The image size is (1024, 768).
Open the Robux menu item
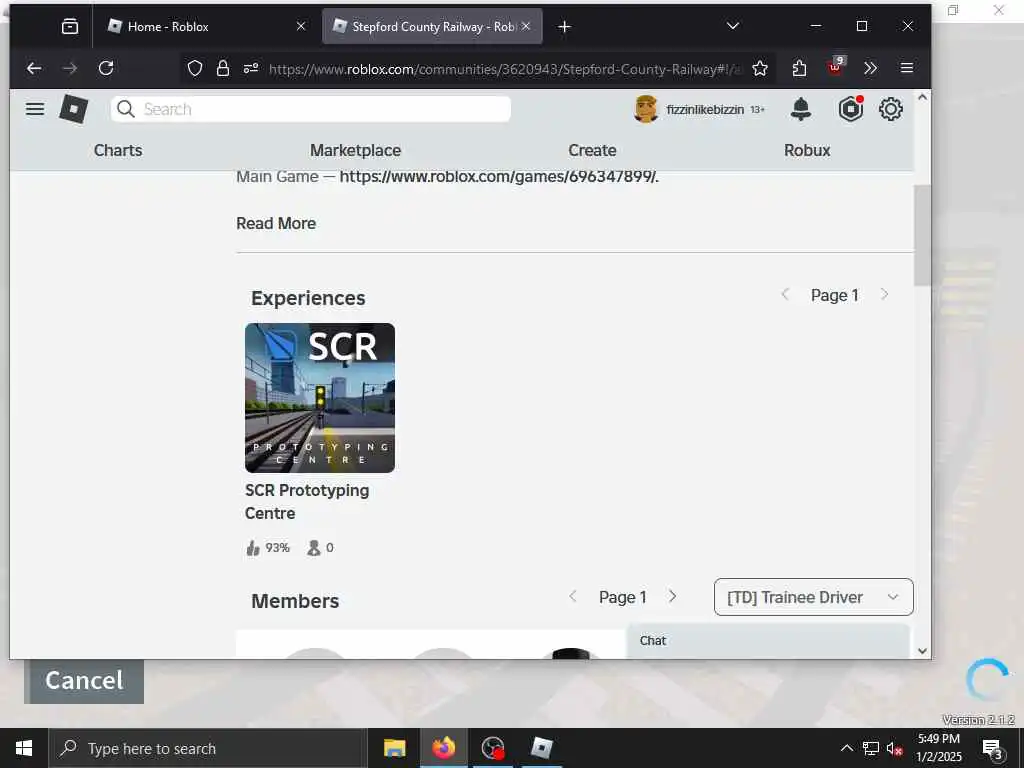pos(807,150)
